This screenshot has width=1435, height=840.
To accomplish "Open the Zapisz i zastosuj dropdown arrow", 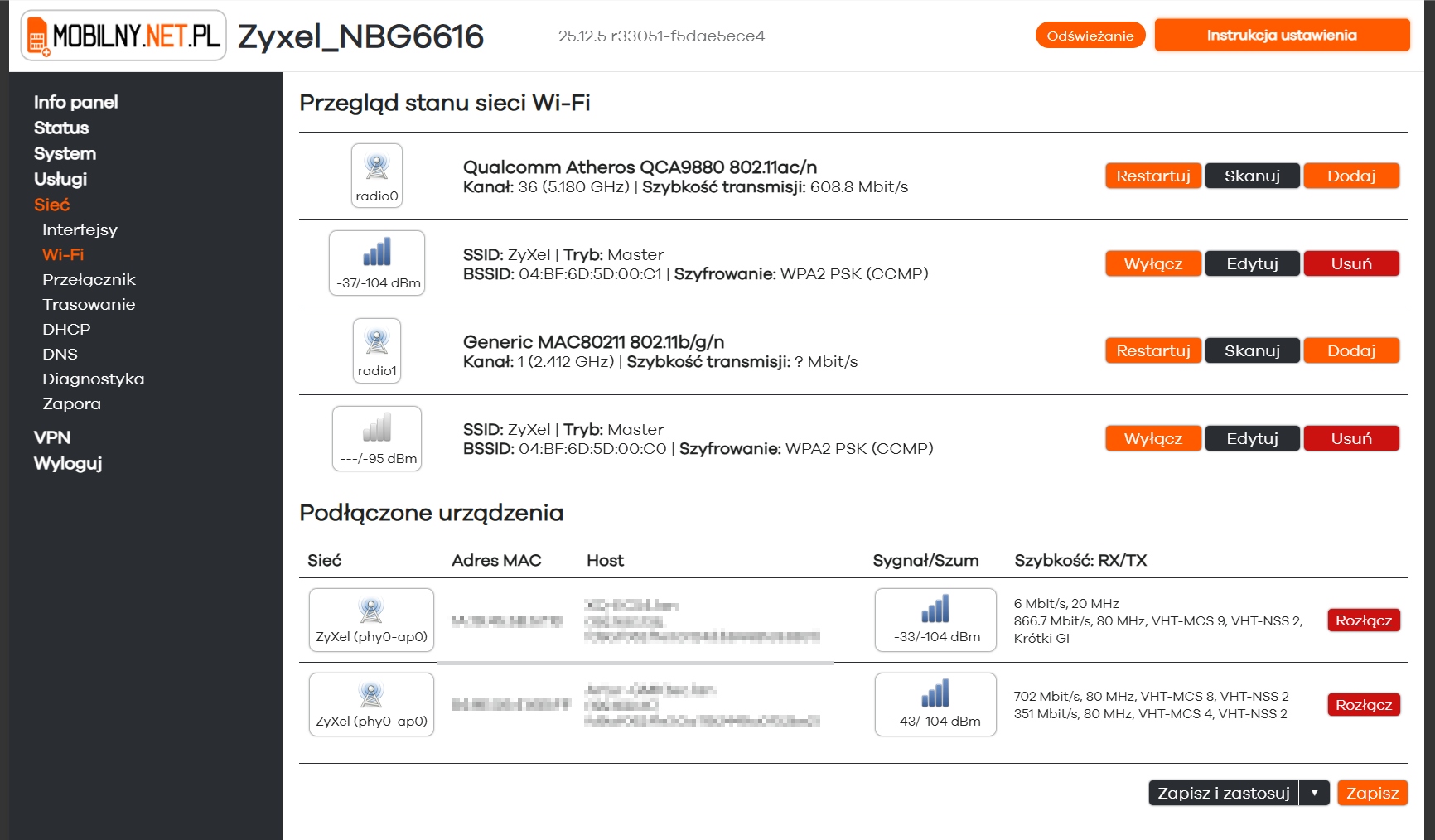I will pos(1314,793).
